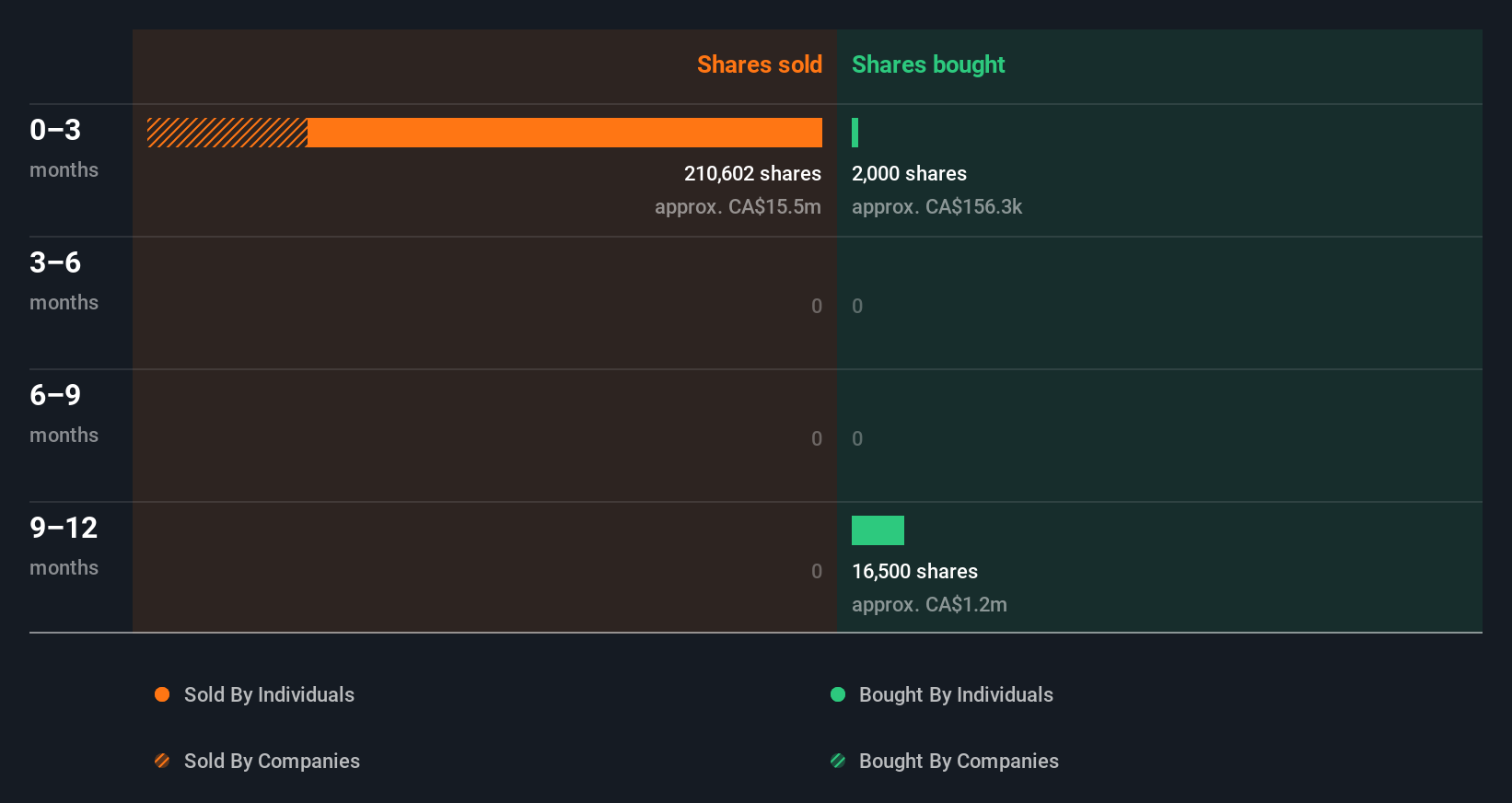Viewport: 1512px width, 803px height.
Task: Click the green Bought By Individuals legend dot
Action: click(x=838, y=694)
